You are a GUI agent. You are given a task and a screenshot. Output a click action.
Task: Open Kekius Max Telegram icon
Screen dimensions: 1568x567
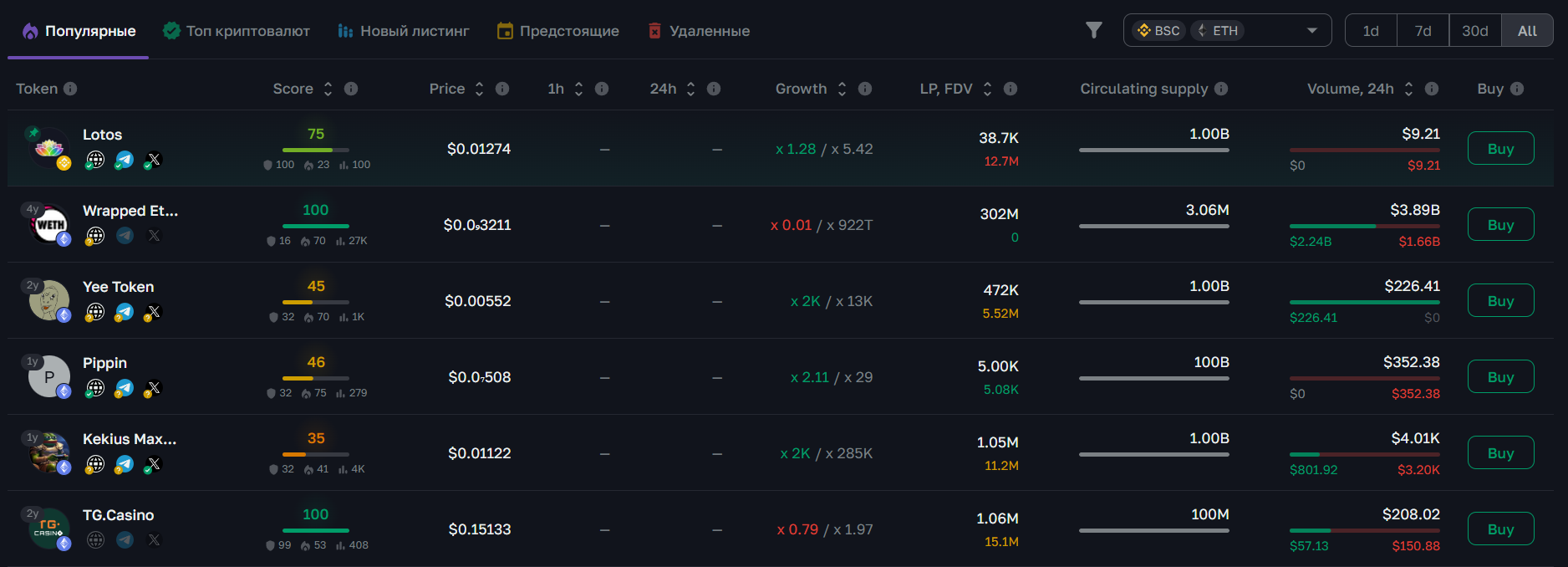pyautogui.click(x=125, y=464)
